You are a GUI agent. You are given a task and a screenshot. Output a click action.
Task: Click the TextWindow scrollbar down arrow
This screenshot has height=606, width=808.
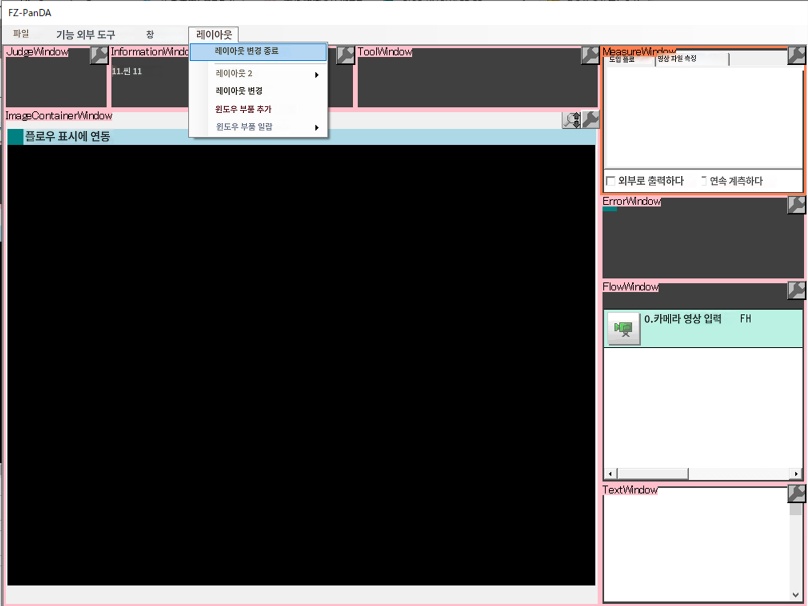[796, 595]
